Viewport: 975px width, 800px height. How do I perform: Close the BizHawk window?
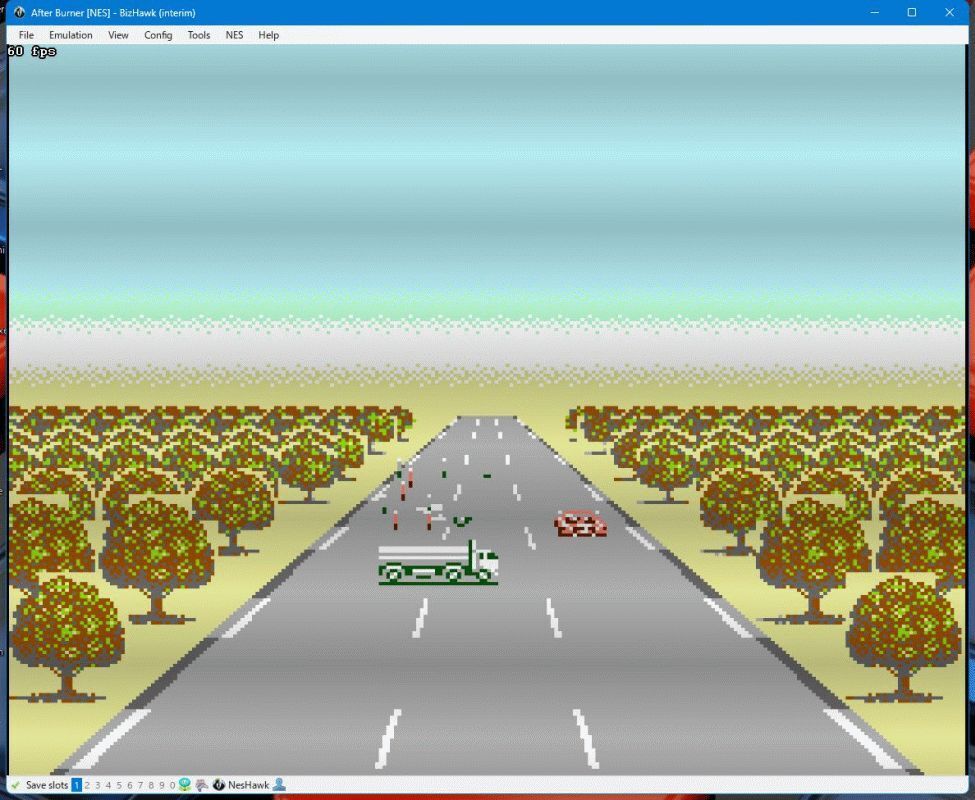[x=950, y=12]
